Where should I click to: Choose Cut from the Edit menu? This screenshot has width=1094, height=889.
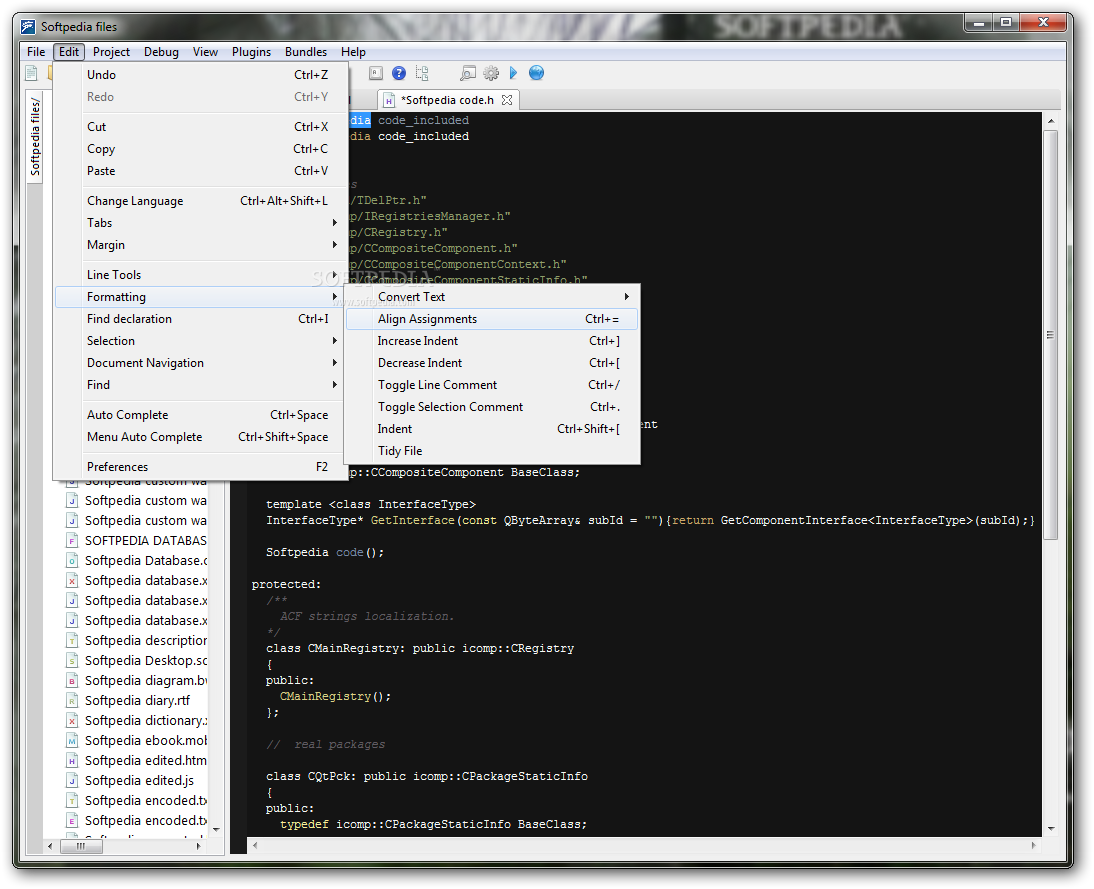click(201, 127)
